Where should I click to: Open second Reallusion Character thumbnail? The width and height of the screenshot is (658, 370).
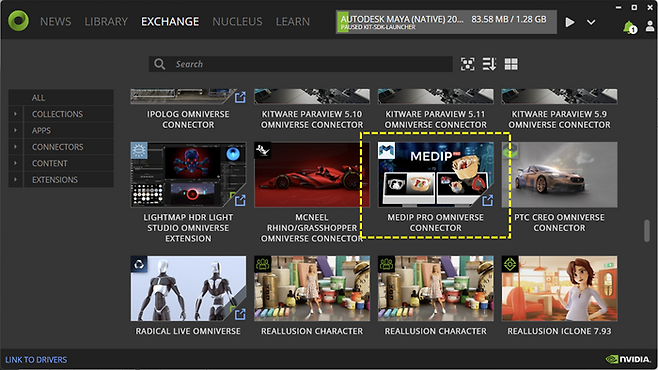(x=436, y=289)
